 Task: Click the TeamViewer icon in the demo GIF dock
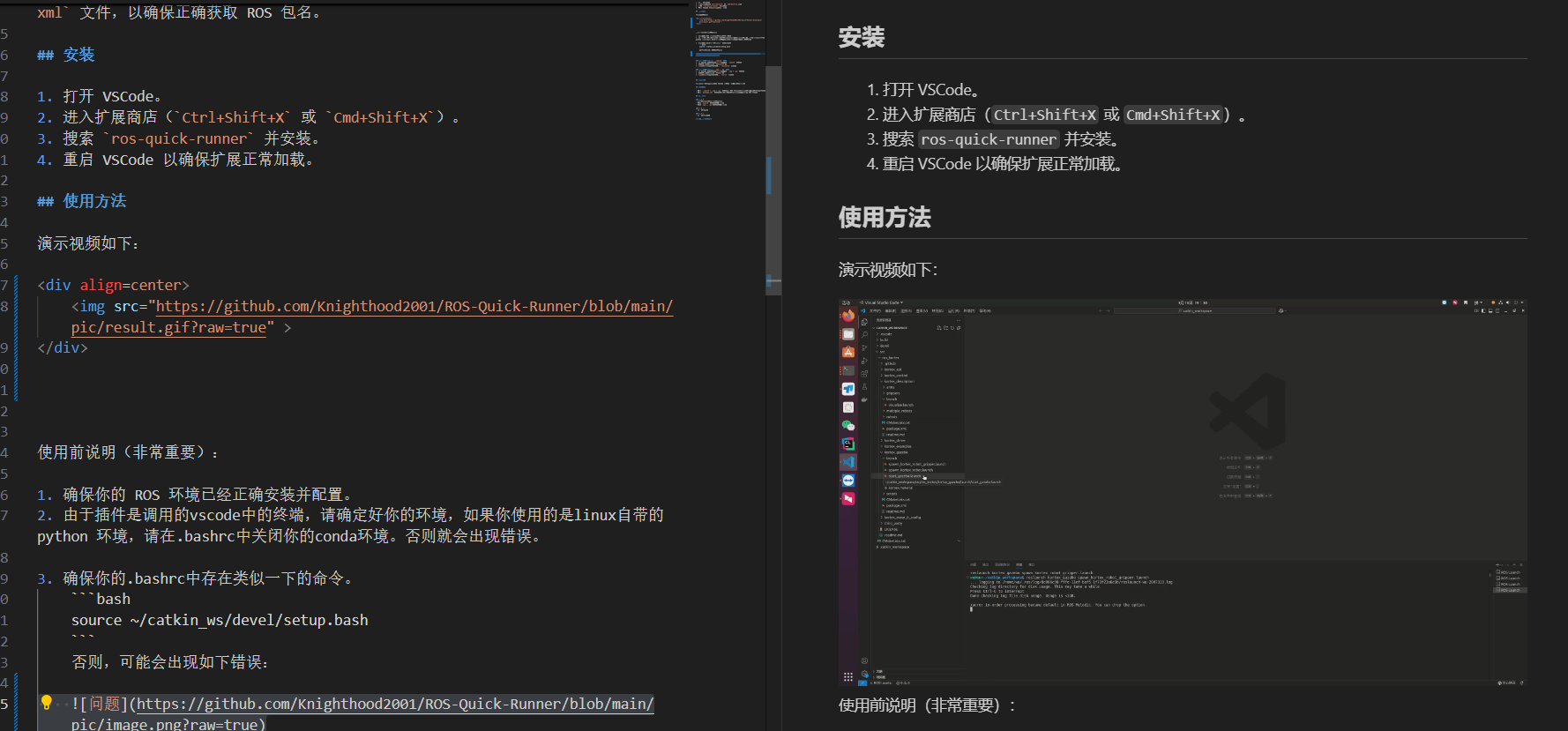coord(847,481)
